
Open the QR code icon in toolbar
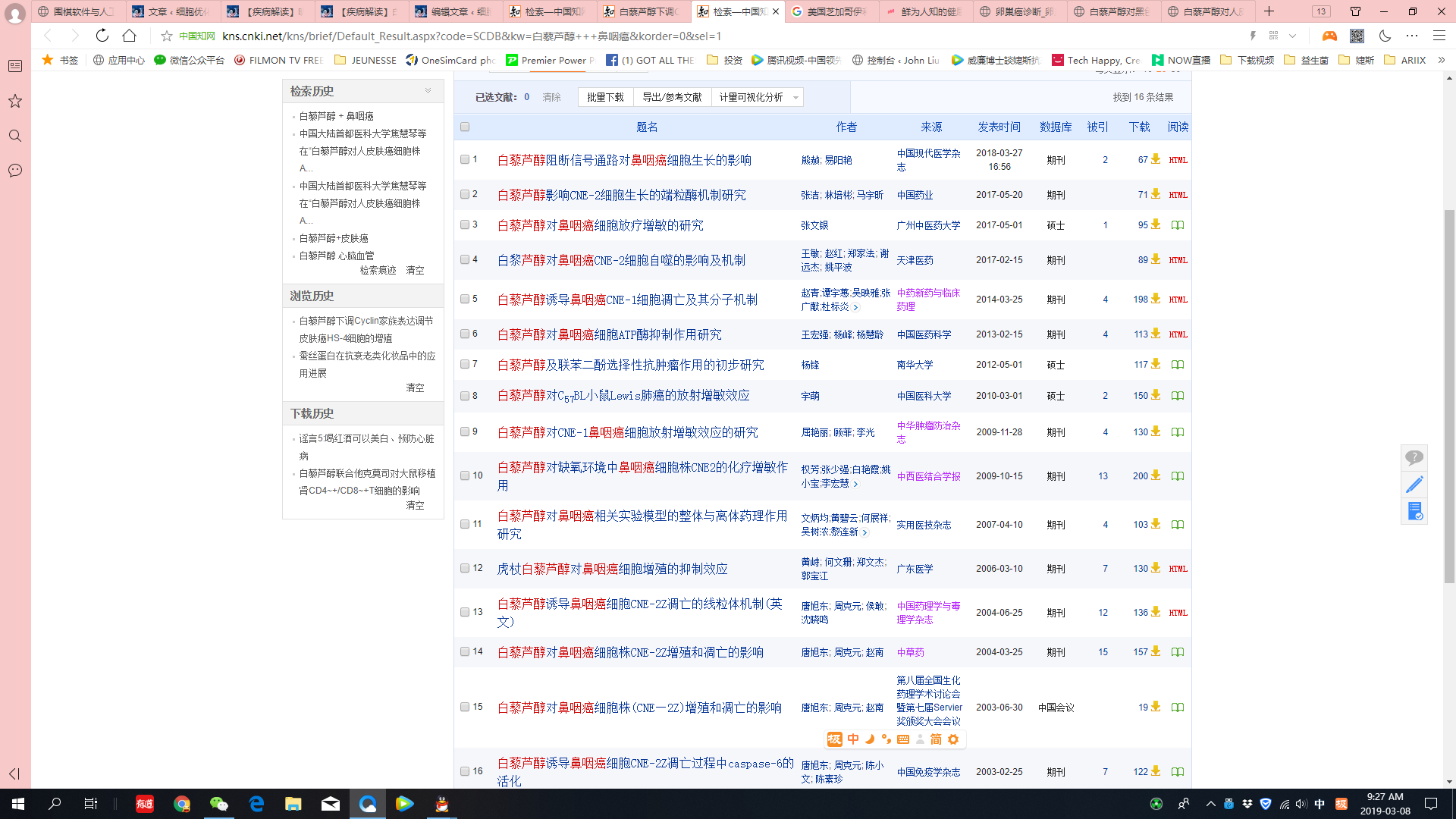[1357, 36]
